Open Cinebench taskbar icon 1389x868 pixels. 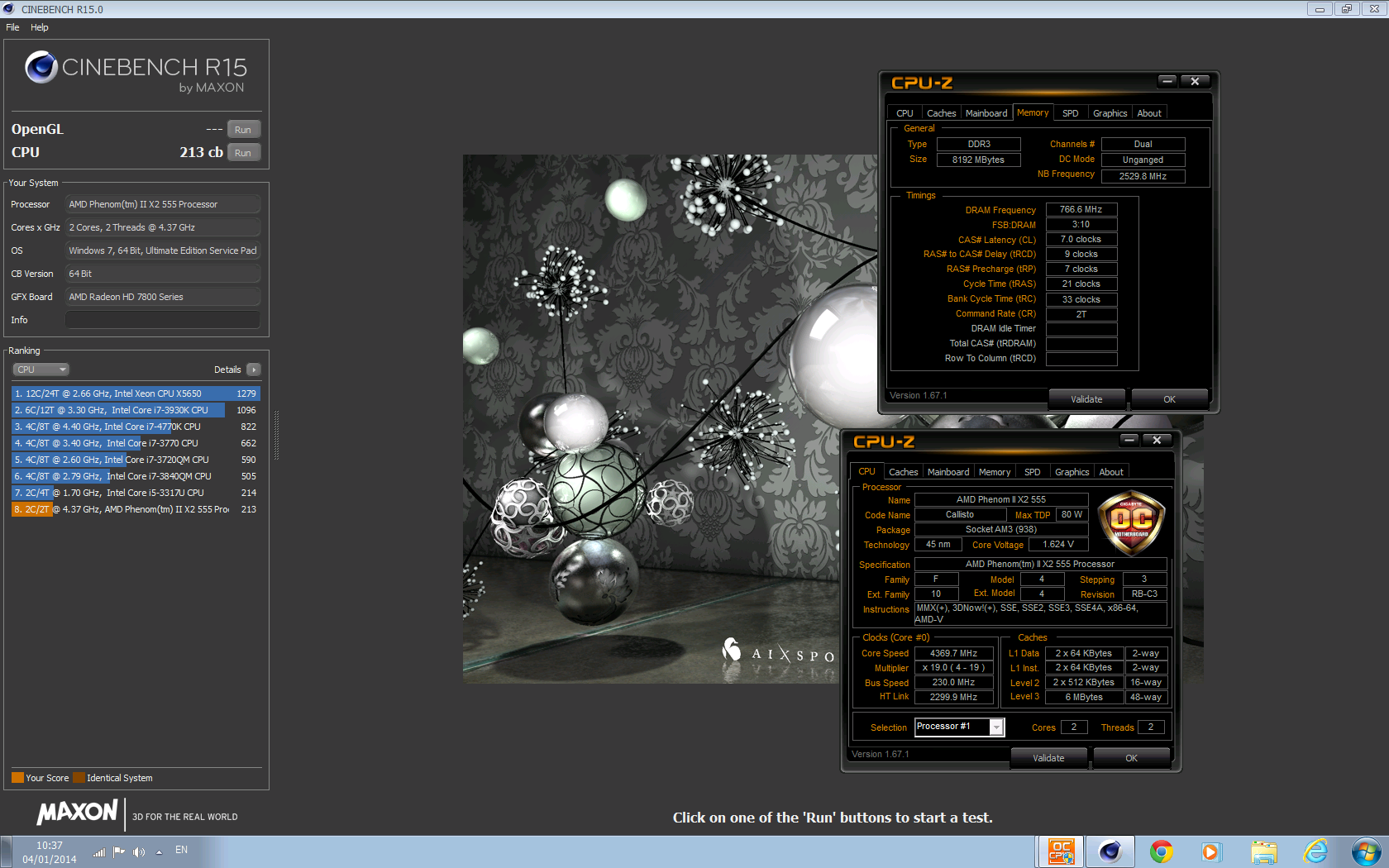click(1110, 851)
